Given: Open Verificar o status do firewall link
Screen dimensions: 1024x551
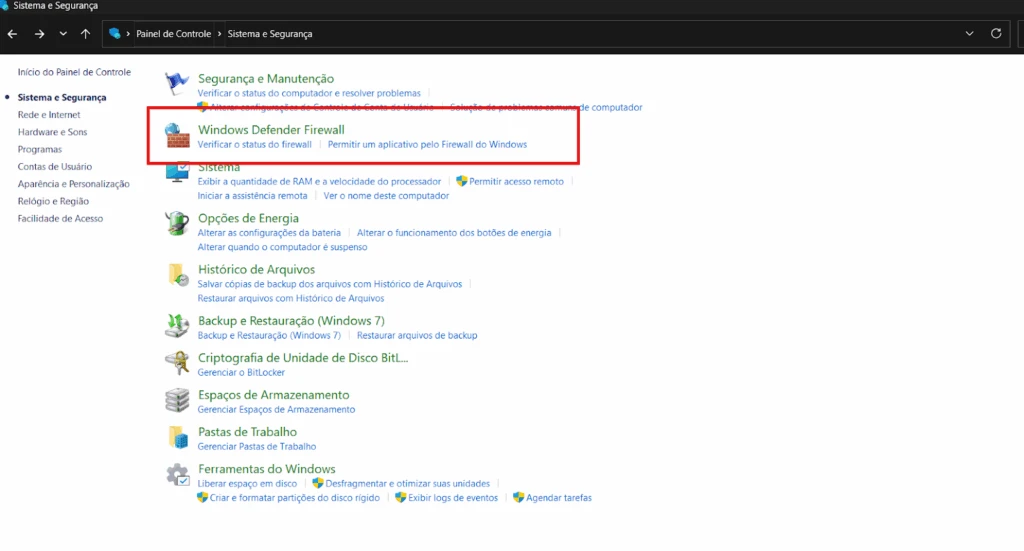Looking at the screenshot, I should tap(254, 145).
